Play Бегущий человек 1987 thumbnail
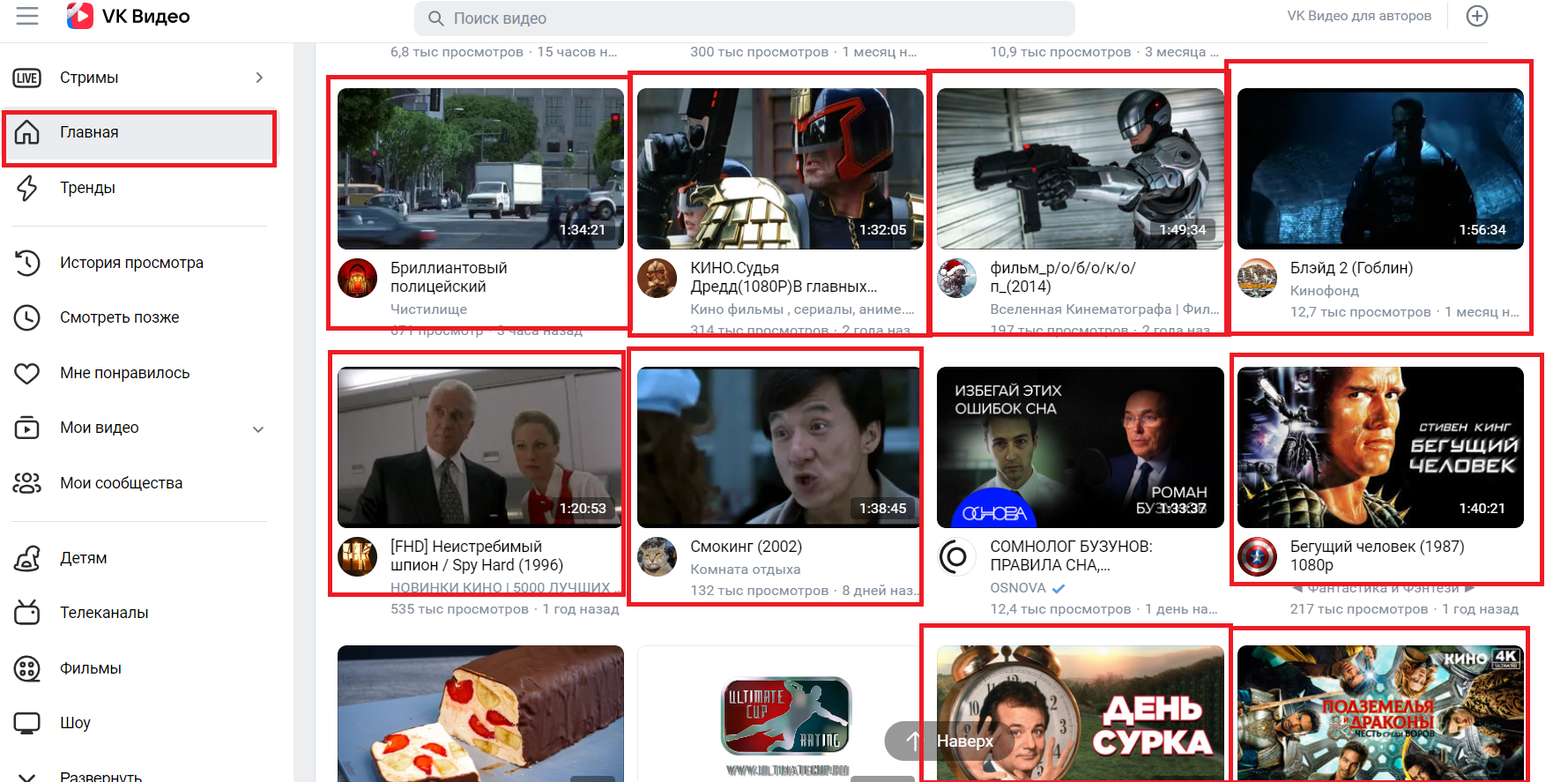This screenshot has height=782, width=1568. point(1380,447)
